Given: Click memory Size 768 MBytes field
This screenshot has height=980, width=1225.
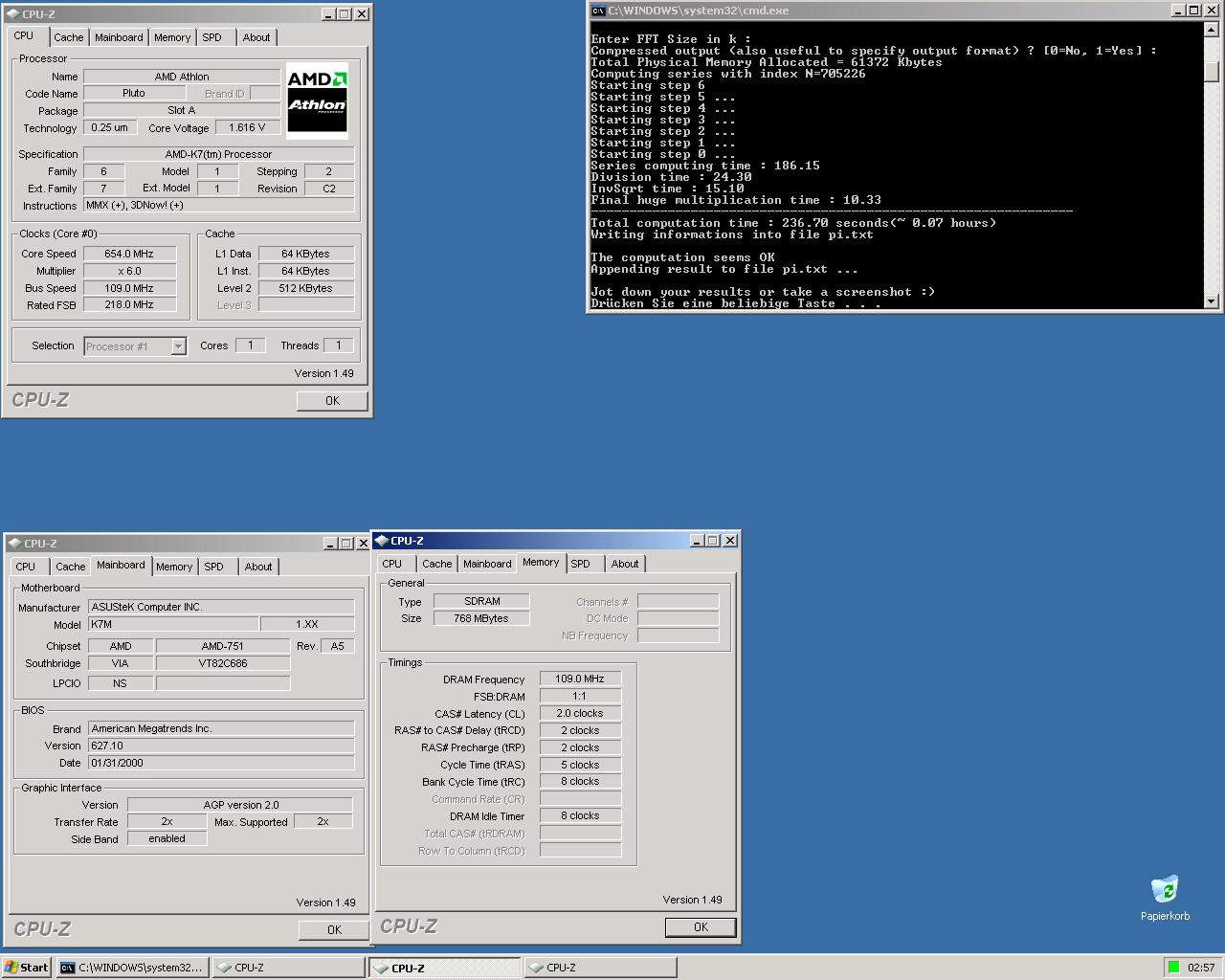Looking at the screenshot, I should (x=481, y=618).
